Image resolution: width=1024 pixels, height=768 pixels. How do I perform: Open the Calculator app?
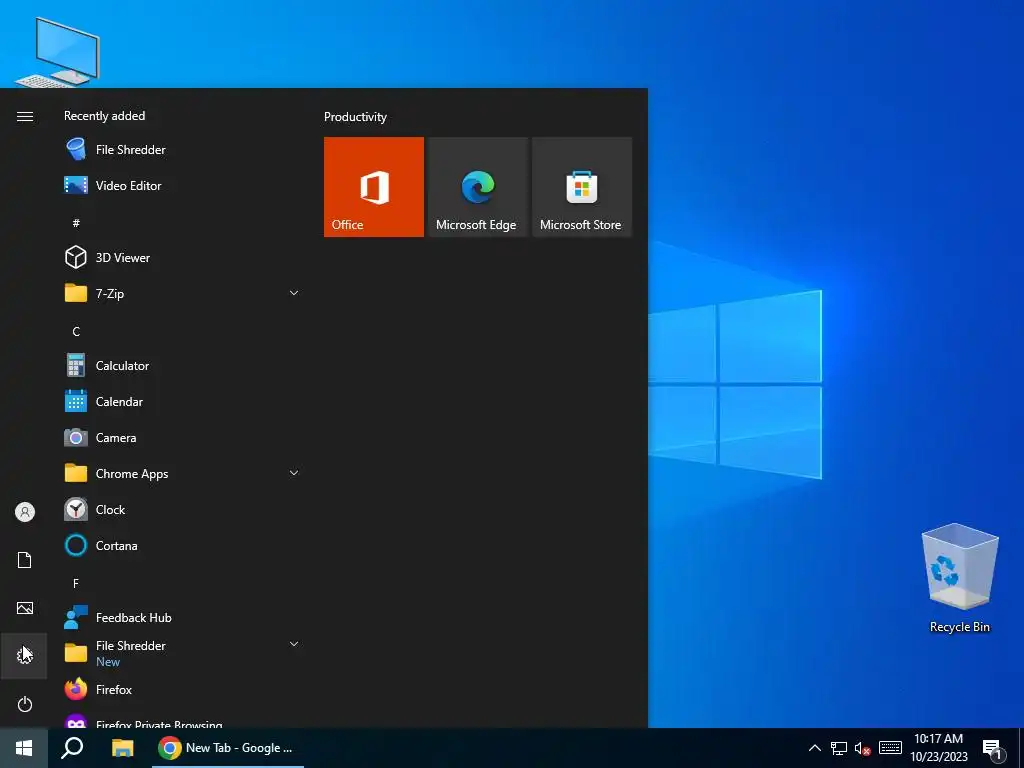(183, 366)
